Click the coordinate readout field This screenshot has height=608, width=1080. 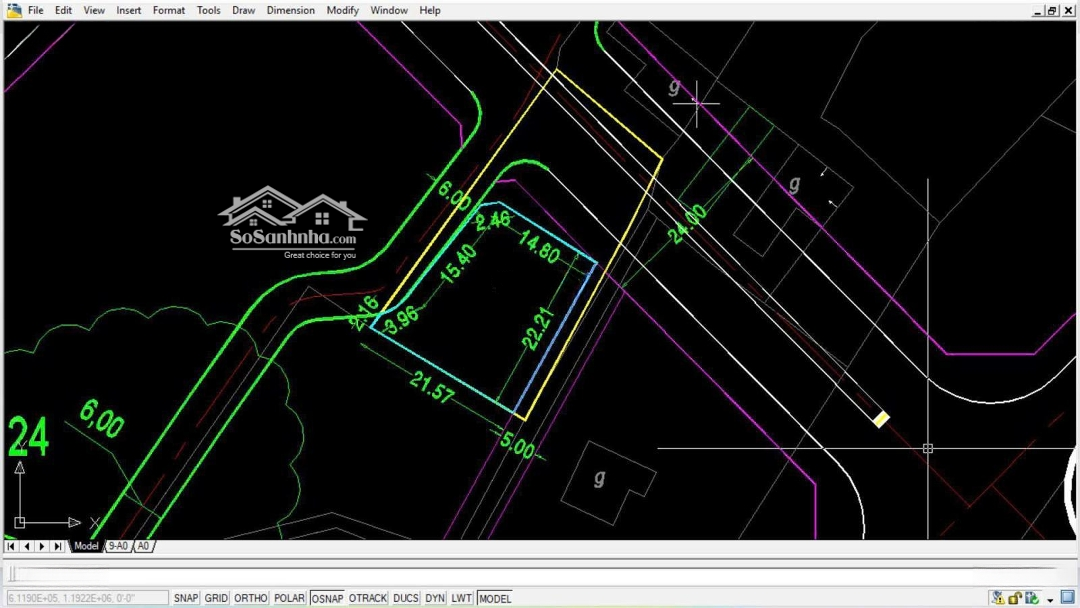point(86,598)
